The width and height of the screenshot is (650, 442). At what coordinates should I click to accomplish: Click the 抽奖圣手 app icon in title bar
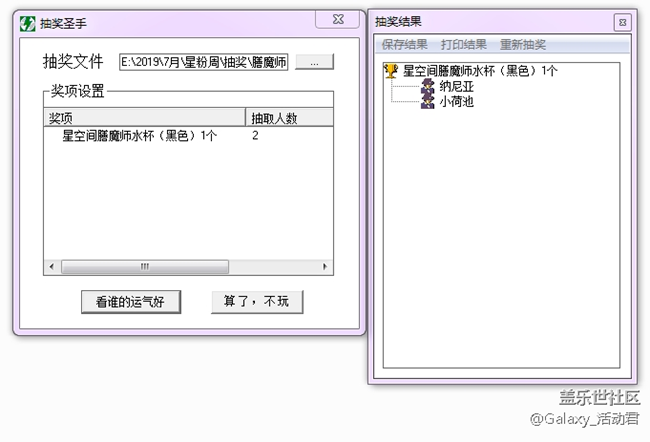point(28,22)
